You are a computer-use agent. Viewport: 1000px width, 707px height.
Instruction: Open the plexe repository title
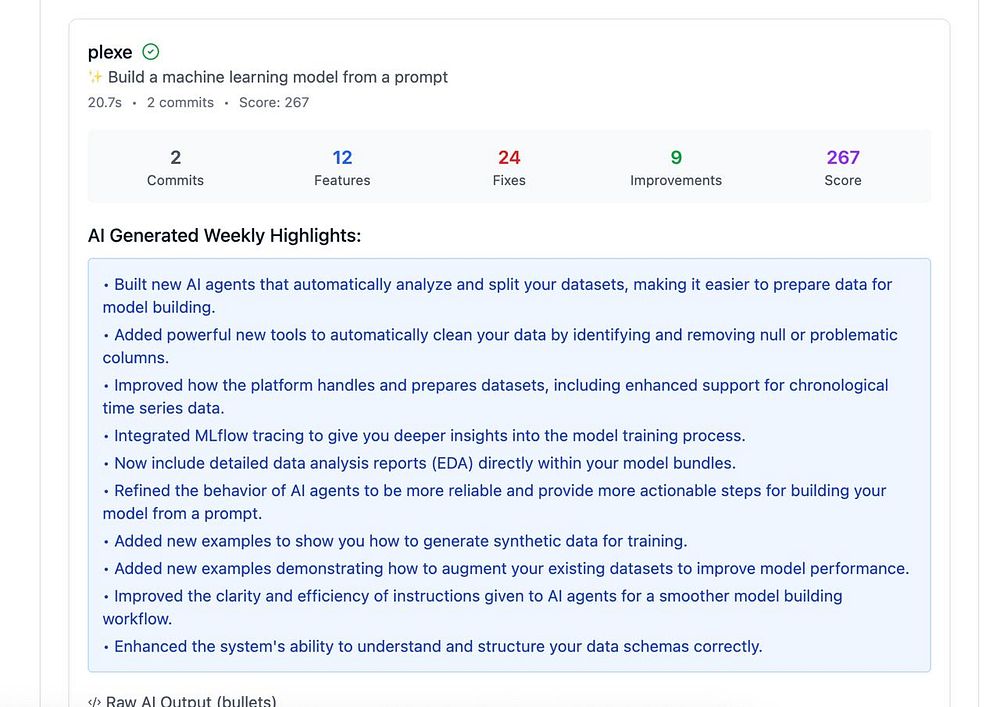coord(110,52)
